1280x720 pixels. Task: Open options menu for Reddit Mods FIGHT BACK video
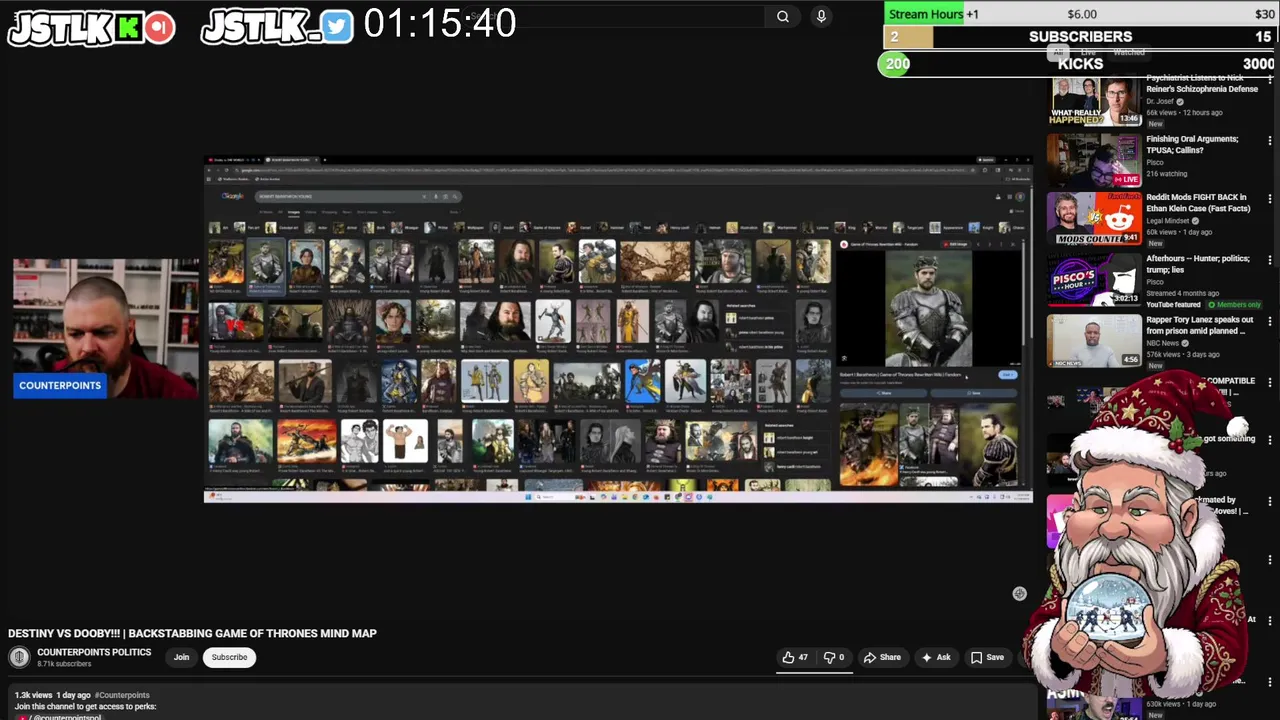pyautogui.click(x=1270, y=200)
